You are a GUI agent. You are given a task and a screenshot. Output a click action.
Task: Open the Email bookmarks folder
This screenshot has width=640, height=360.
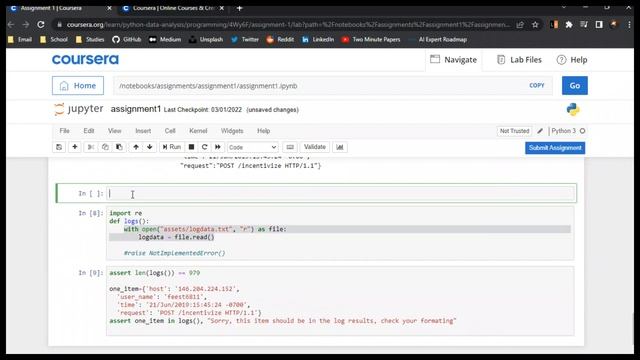tap(20, 40)
